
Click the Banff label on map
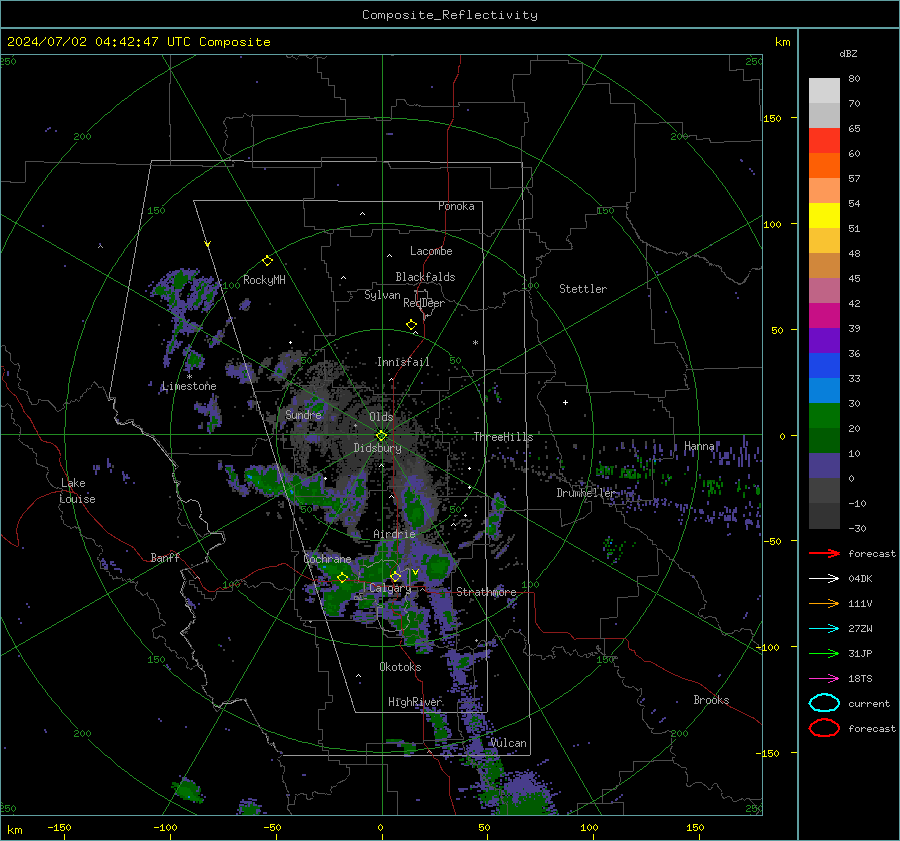click(165, 557)
